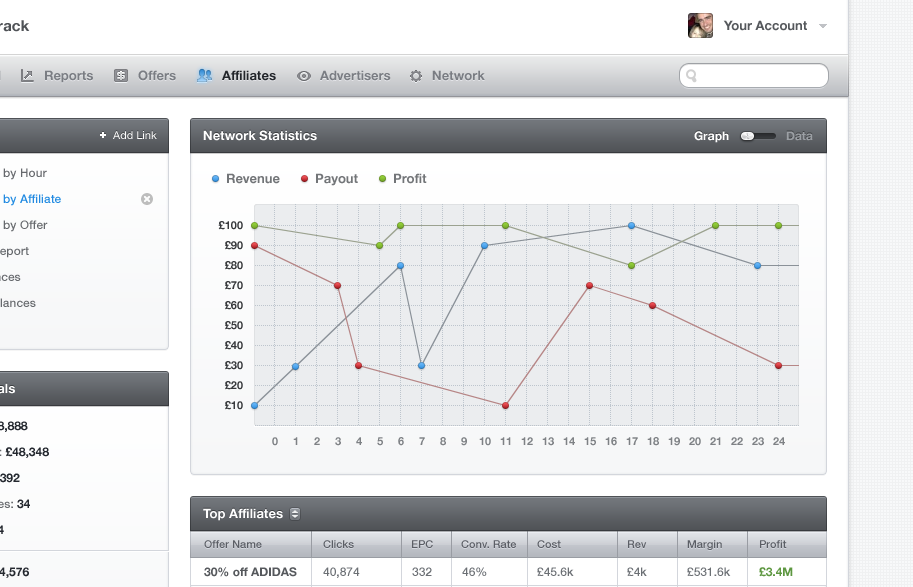This screenshot has width=913, height=587.
Task: Click the £48,348 total value
Action: coord(27,452)
